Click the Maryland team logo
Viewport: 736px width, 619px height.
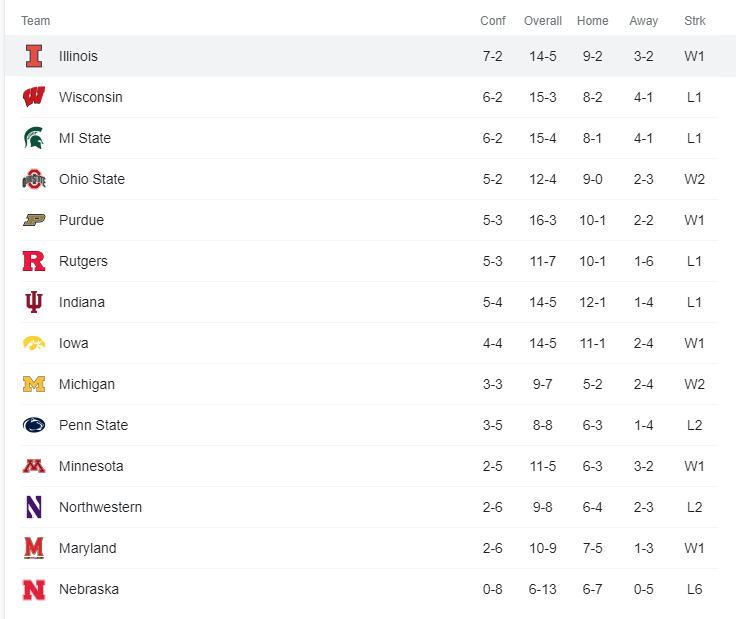34,548
